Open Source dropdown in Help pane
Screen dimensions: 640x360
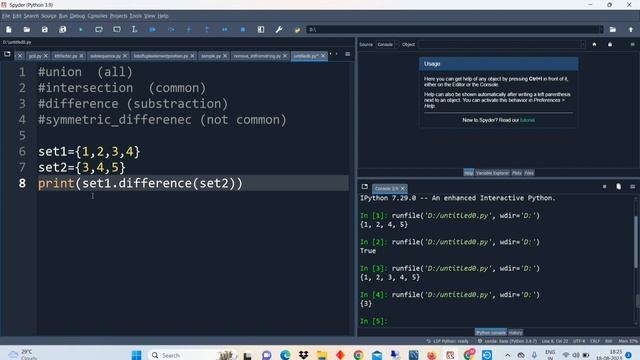[387, 44]
